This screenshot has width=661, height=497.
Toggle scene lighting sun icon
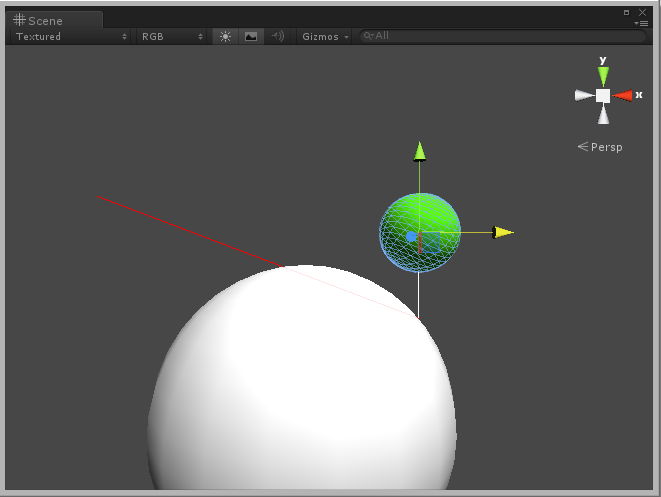click(226, 37)
